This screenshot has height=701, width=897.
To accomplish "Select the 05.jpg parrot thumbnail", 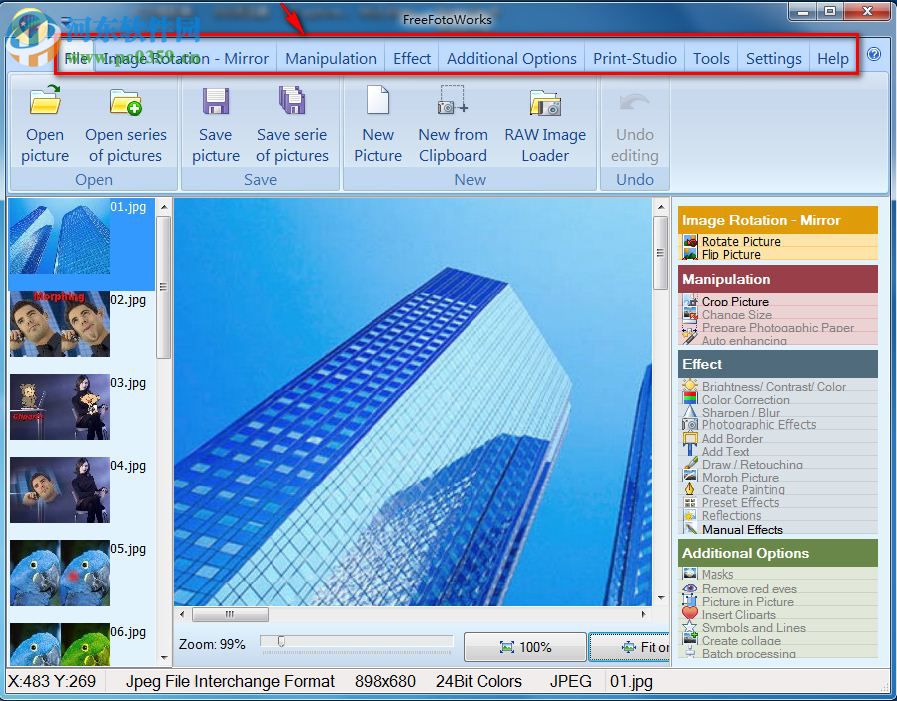I will point(58,573).
